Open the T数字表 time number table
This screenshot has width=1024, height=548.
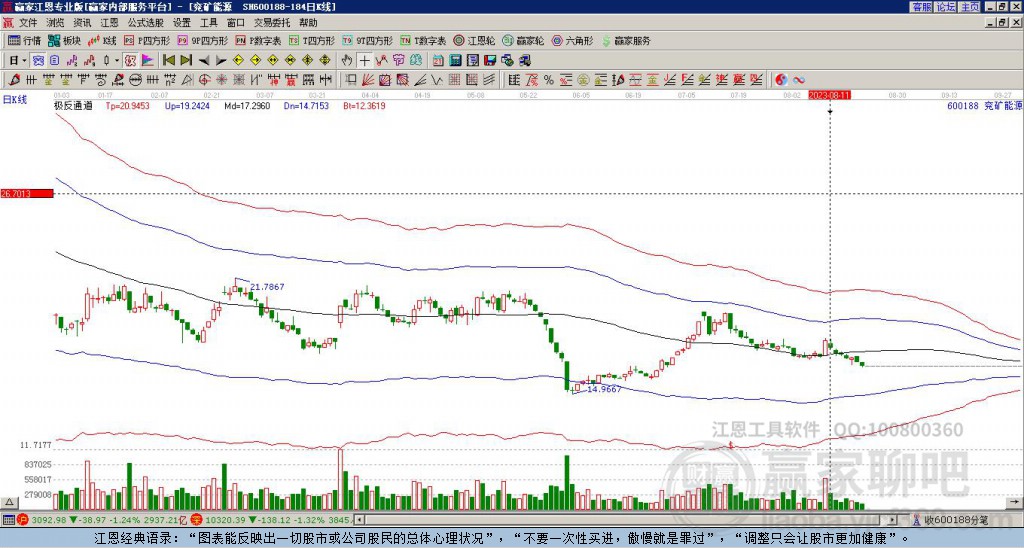coord(424,40)
